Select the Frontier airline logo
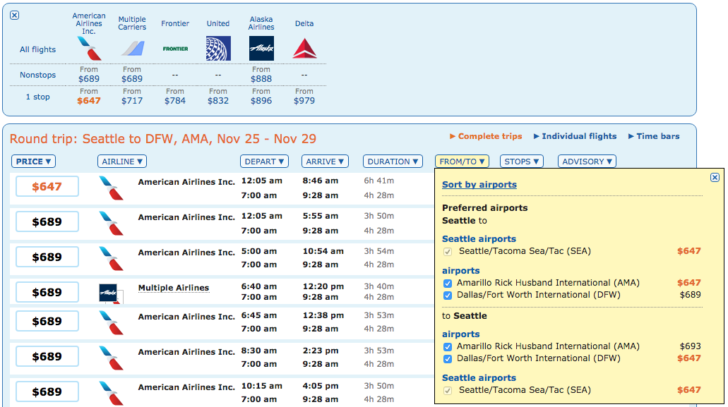 coord(175,48)
